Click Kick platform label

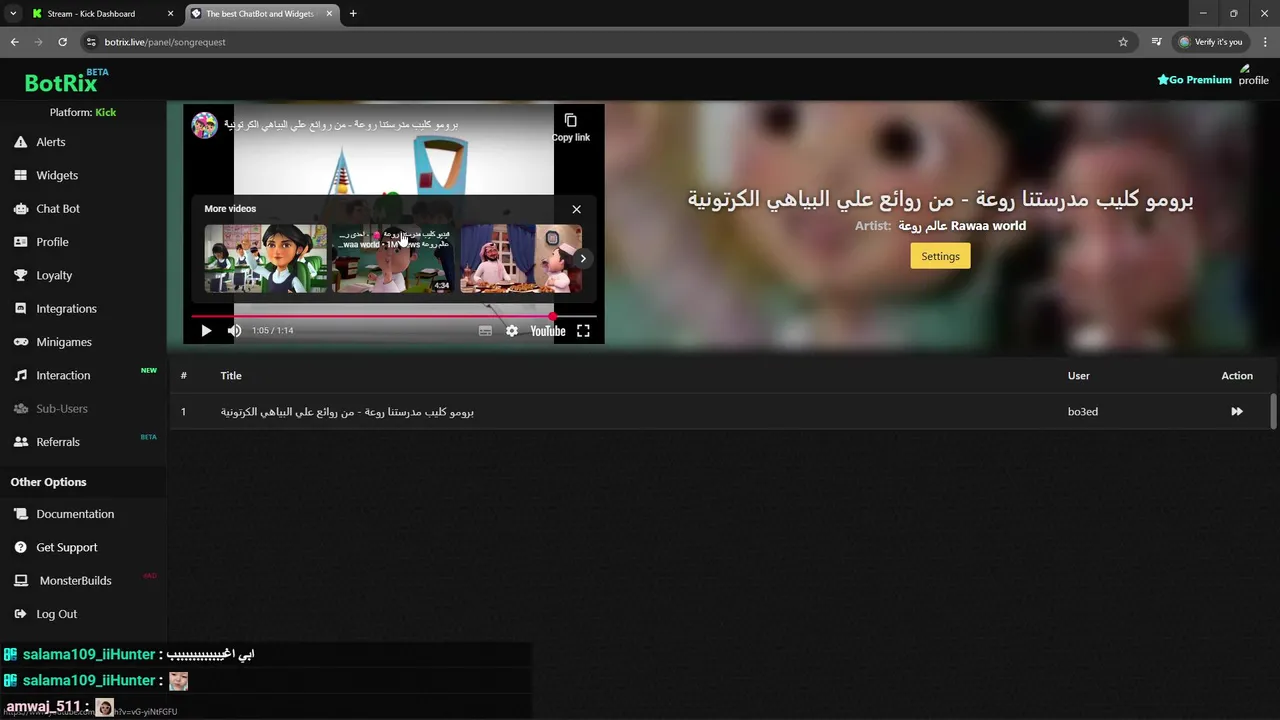pos(105,112)
